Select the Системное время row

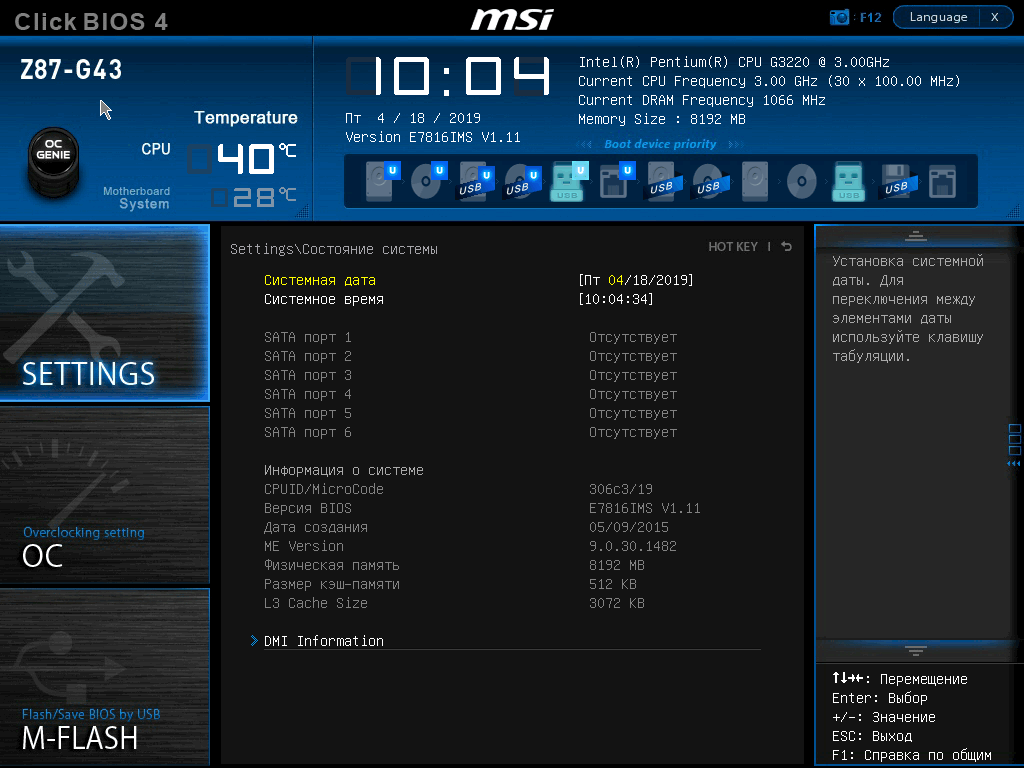pyautogui.click(x=458, y=299)
